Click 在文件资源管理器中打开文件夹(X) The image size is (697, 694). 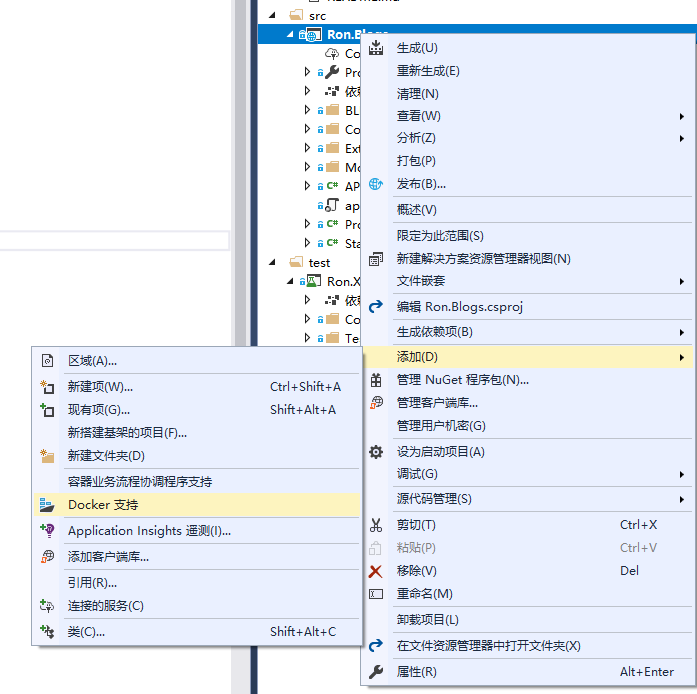click(x=488, y=646)
